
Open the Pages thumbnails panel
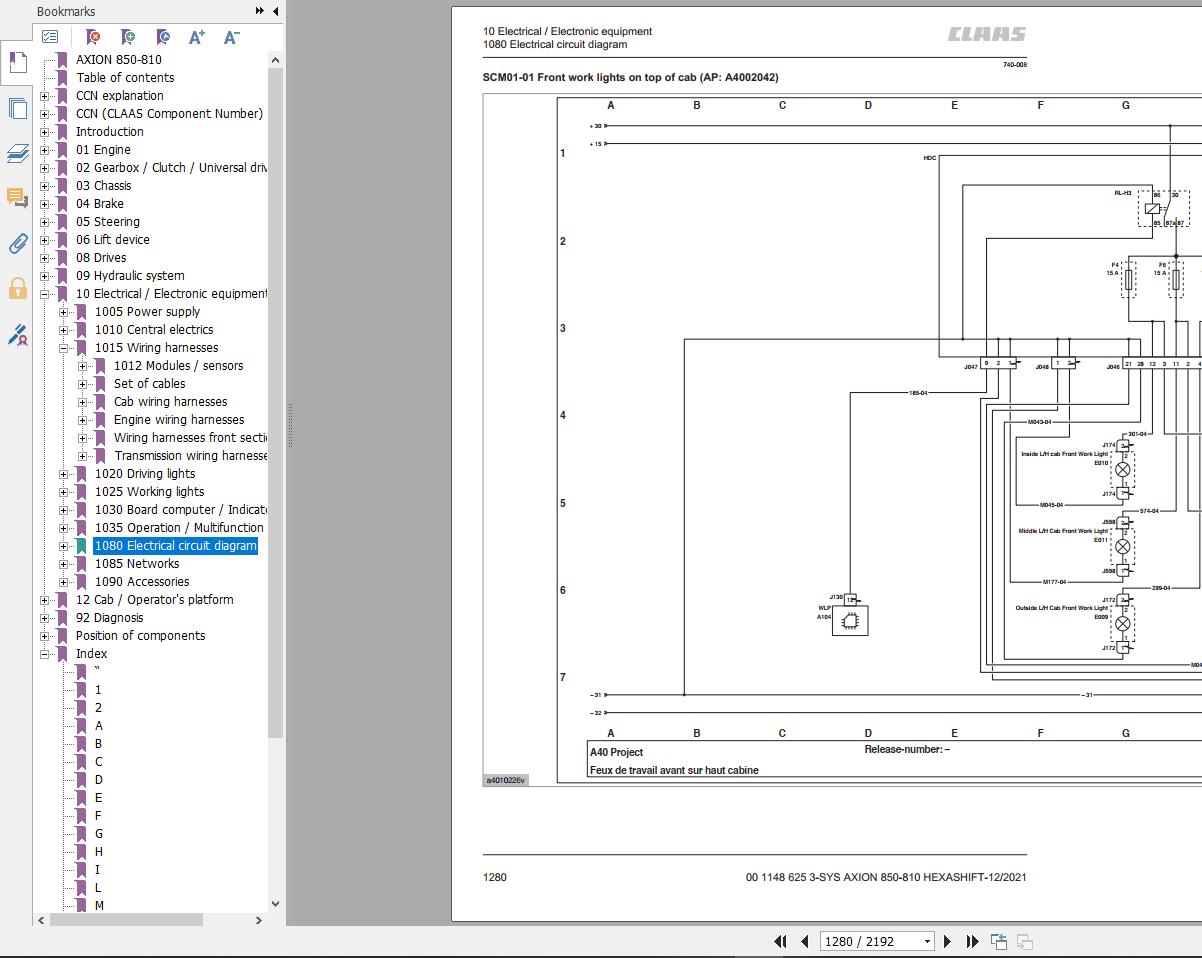click(x=17, y=108)
